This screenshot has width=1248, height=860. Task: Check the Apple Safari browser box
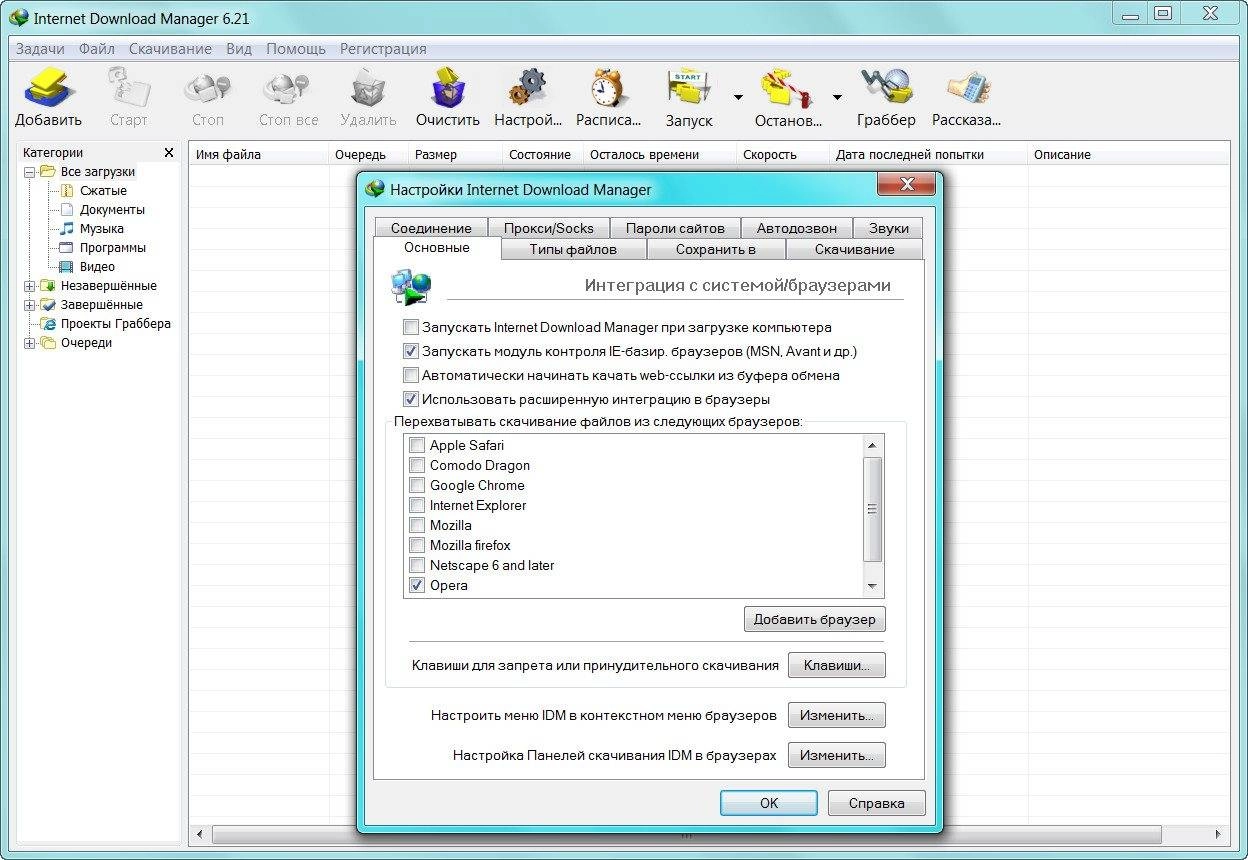417,445
